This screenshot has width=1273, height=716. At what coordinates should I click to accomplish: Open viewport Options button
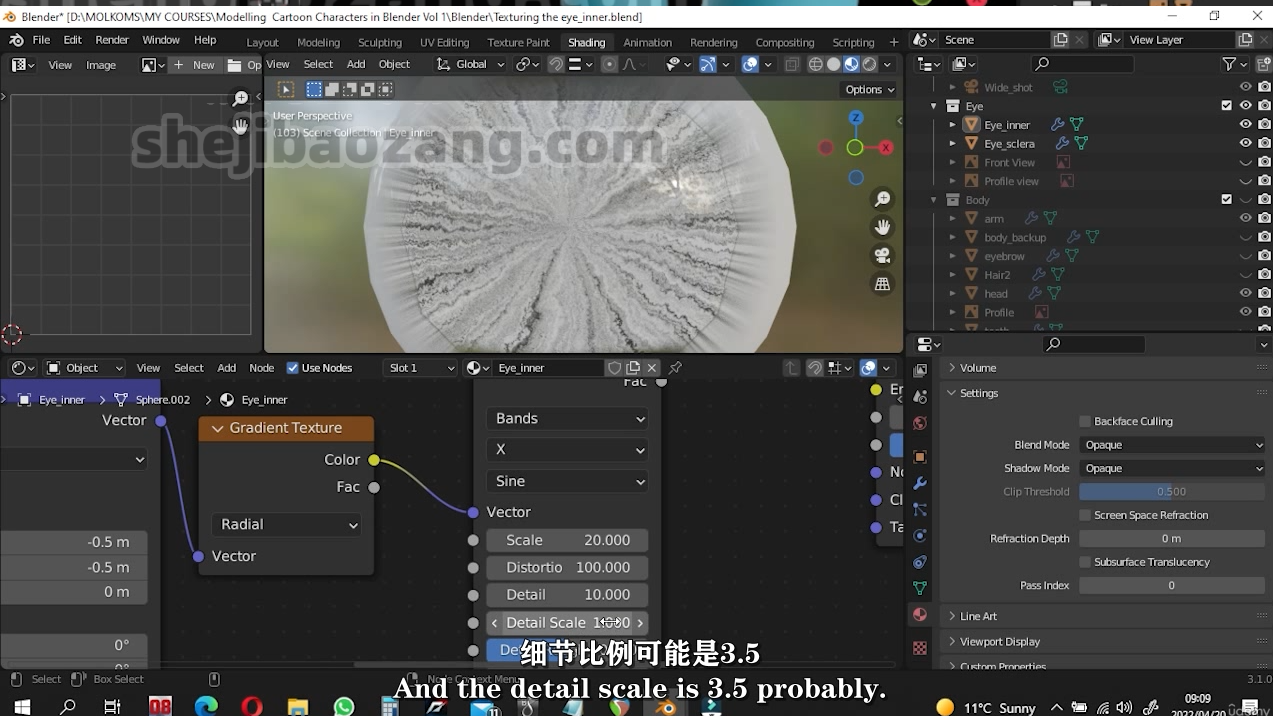click(x=870, y=89)
